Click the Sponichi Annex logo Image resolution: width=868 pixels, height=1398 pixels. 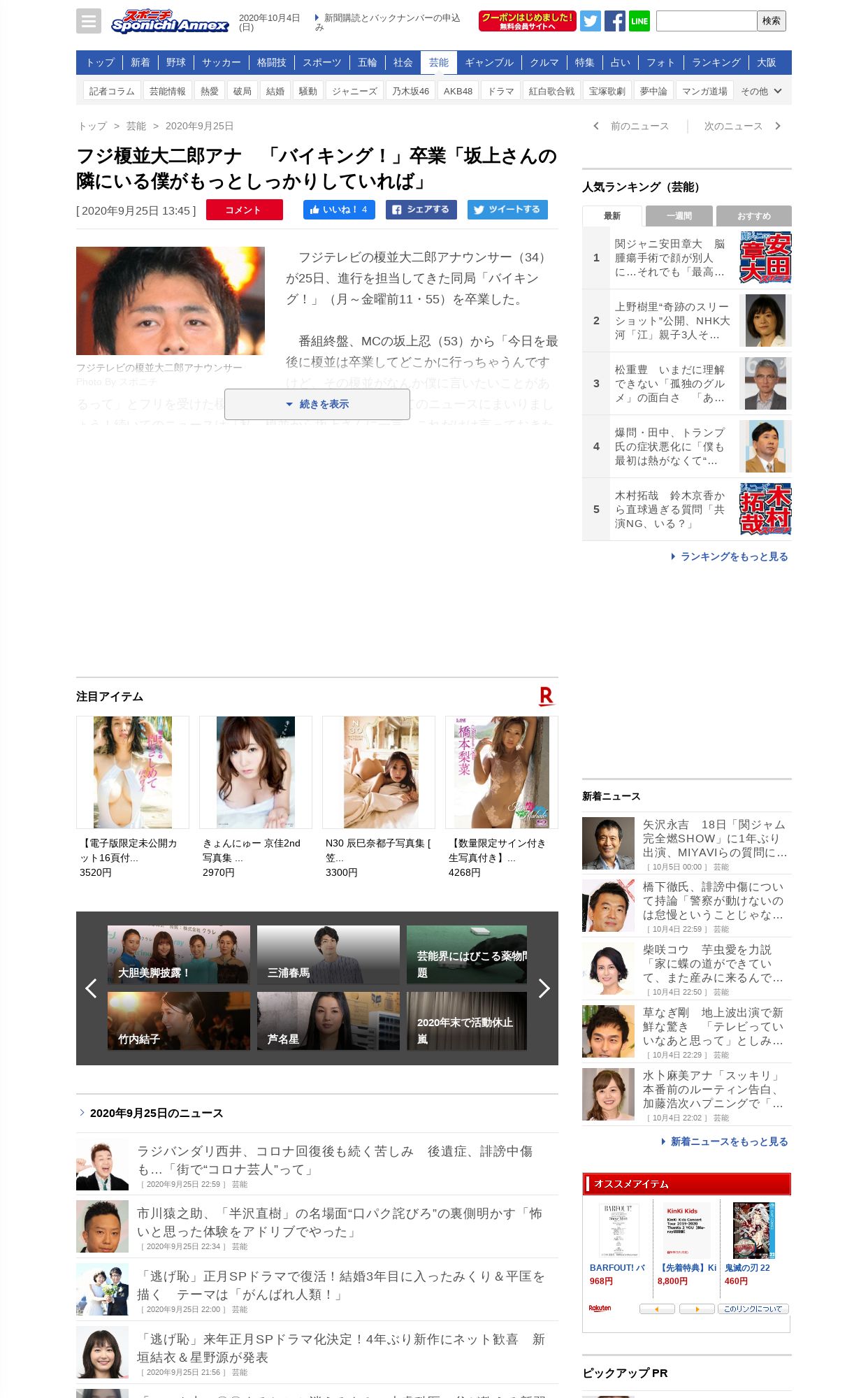(x=170, y=21)
